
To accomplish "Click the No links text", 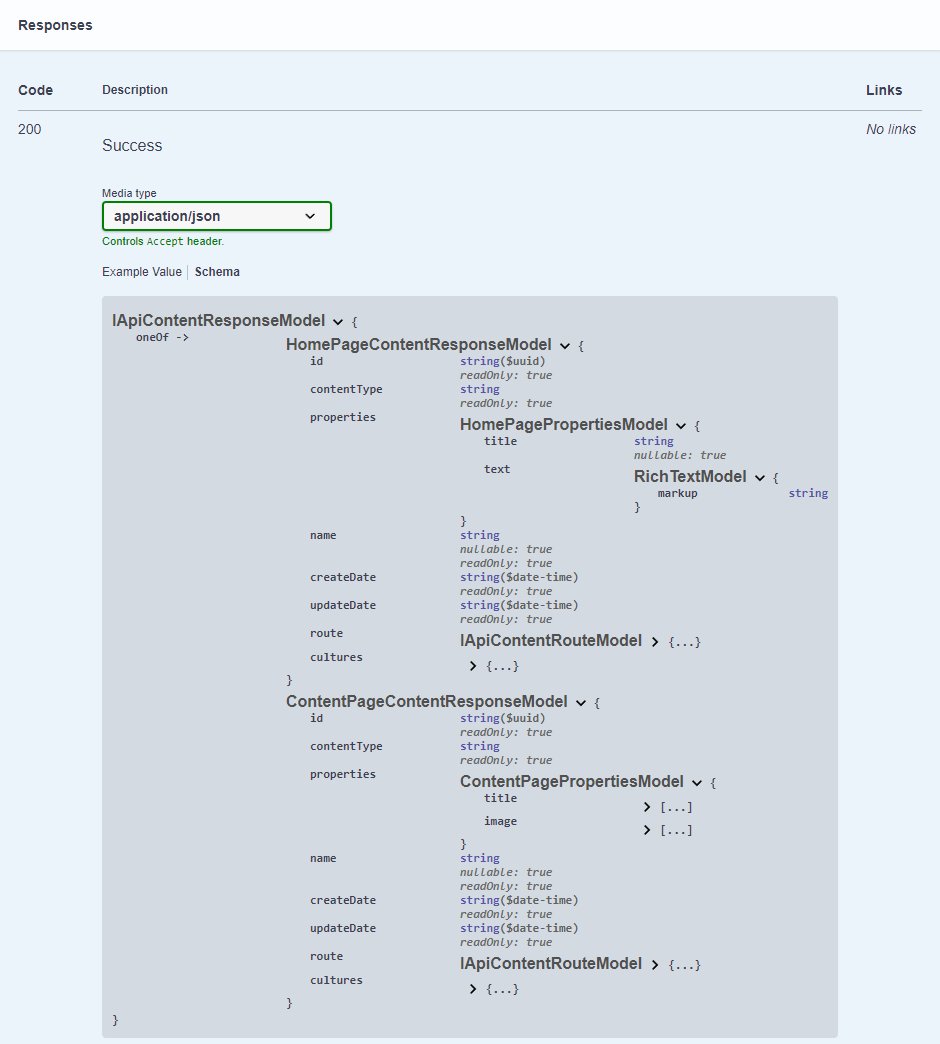I will click(x=891, y=129).
